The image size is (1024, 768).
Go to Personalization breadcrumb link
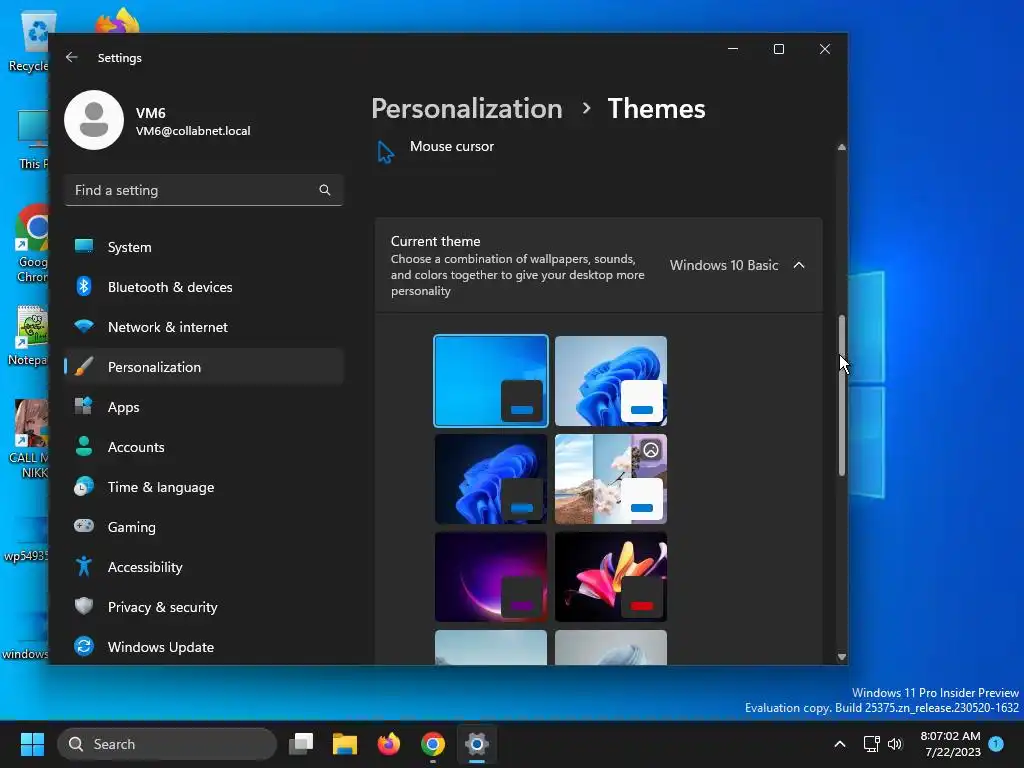tap(466, 108)
